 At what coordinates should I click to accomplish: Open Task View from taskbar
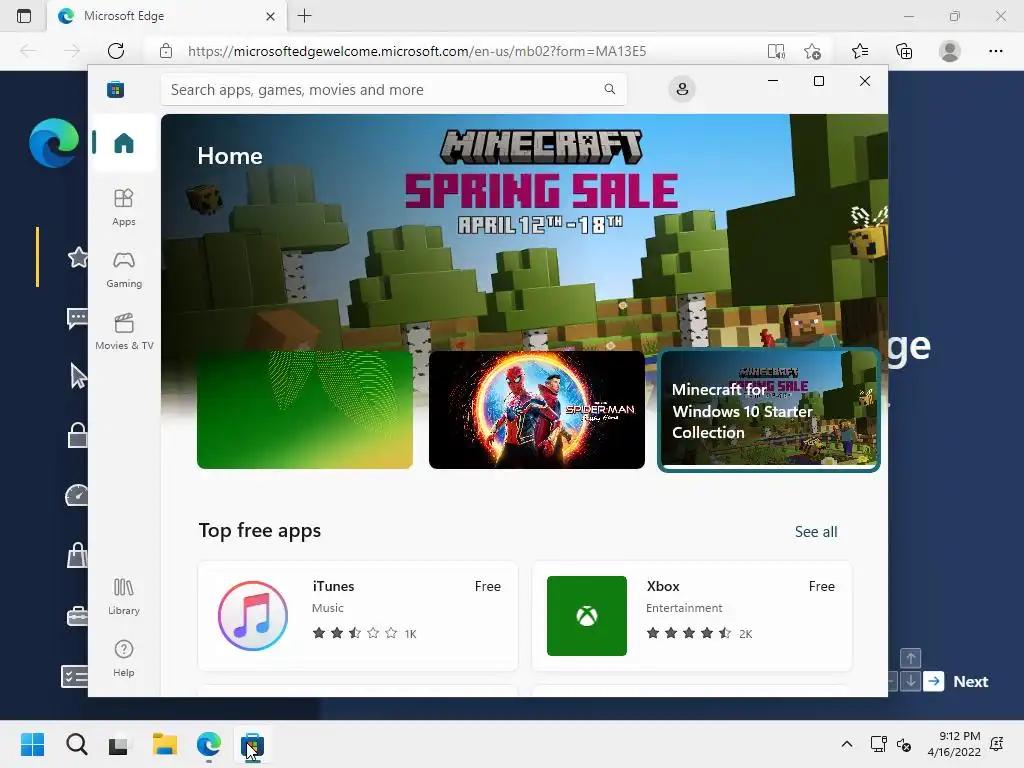click(x=118, y=745)
